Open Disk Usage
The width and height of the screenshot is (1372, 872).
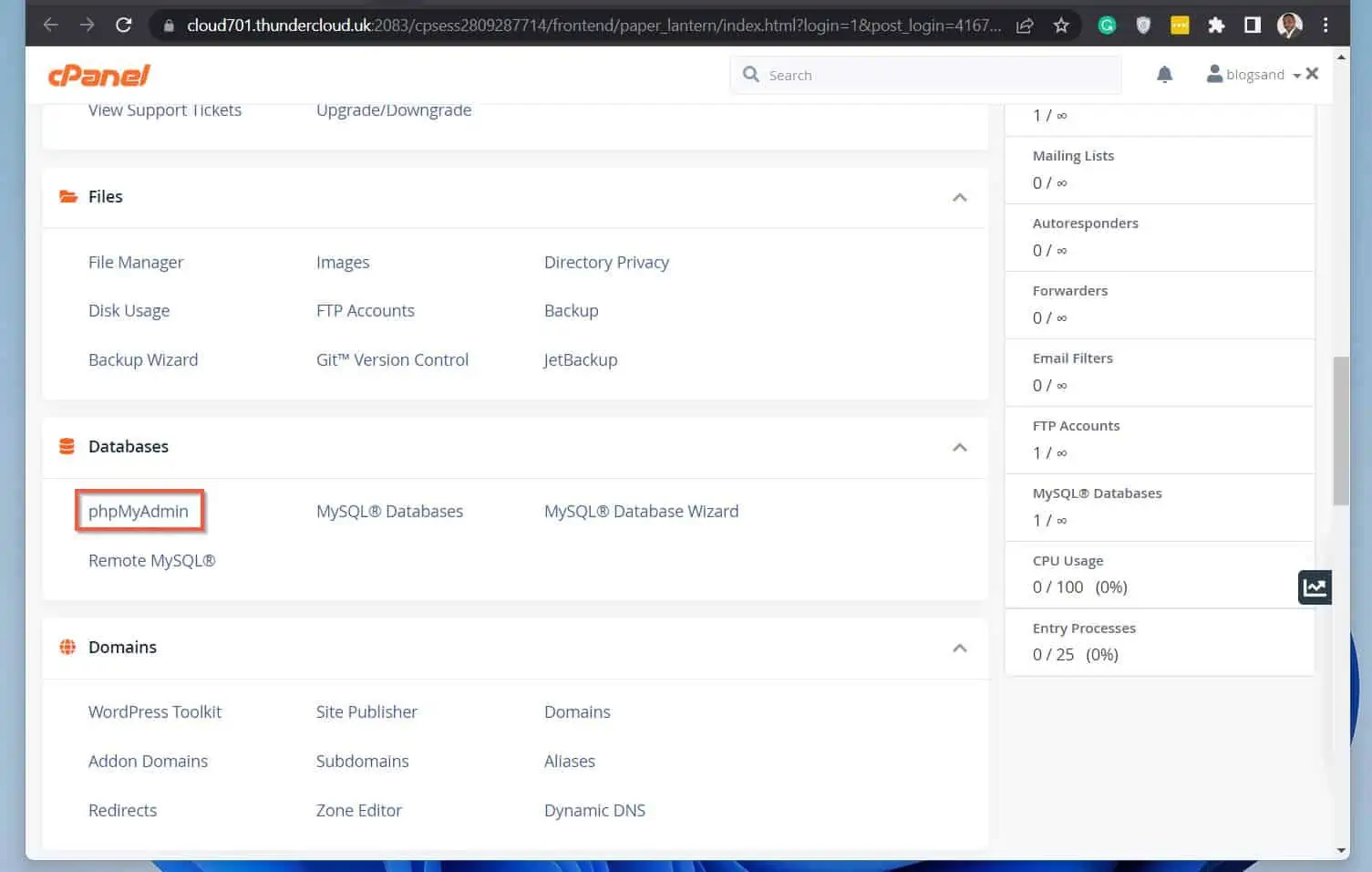click(x=129, y=310)
